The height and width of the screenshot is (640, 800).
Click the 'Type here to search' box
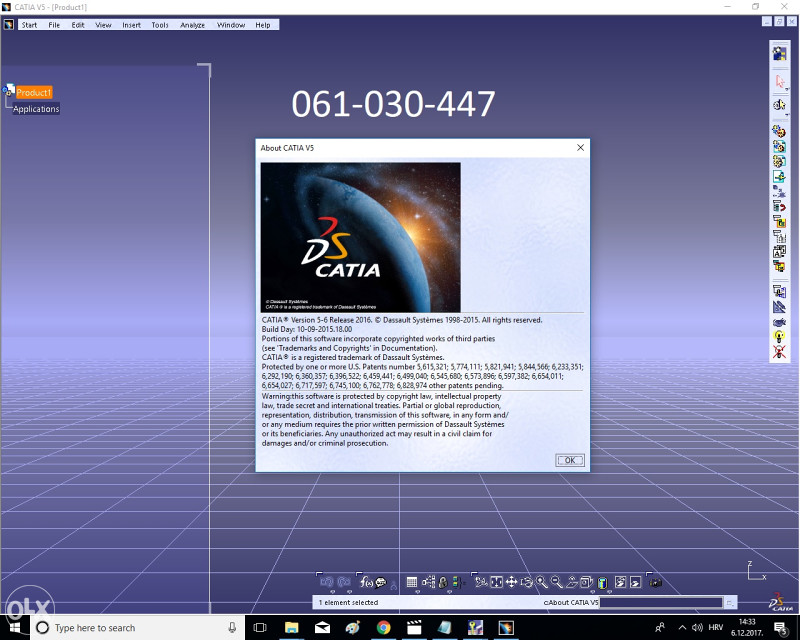click(138, 627)
